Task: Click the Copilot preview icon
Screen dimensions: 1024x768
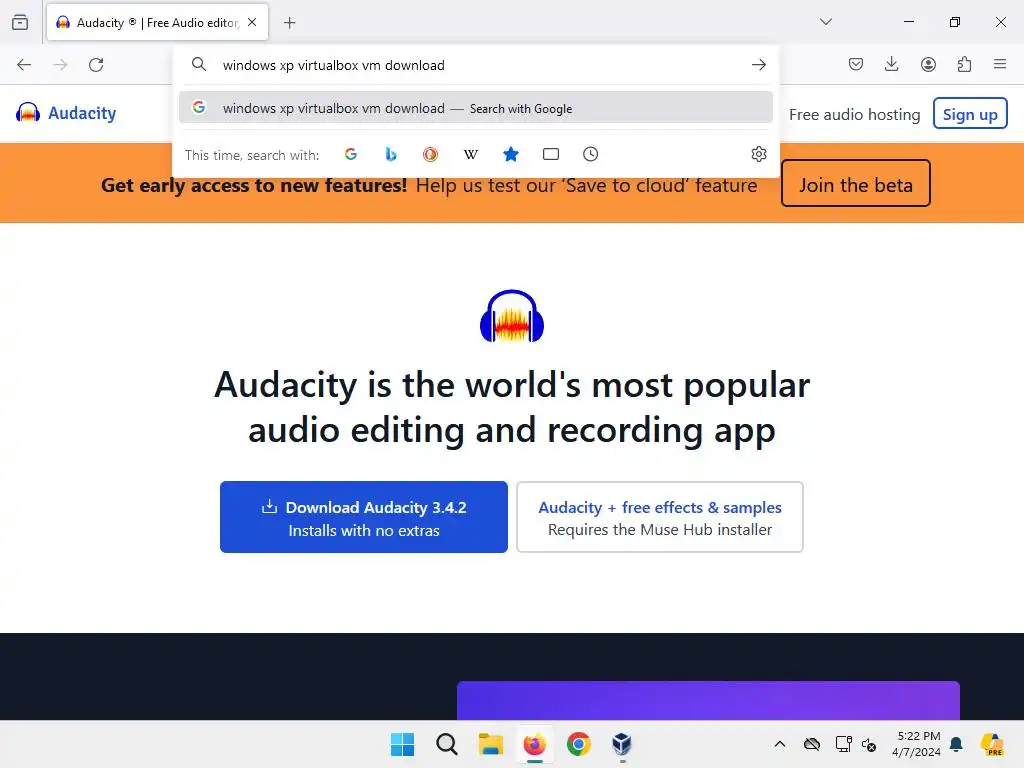Action: pos(993,744)
